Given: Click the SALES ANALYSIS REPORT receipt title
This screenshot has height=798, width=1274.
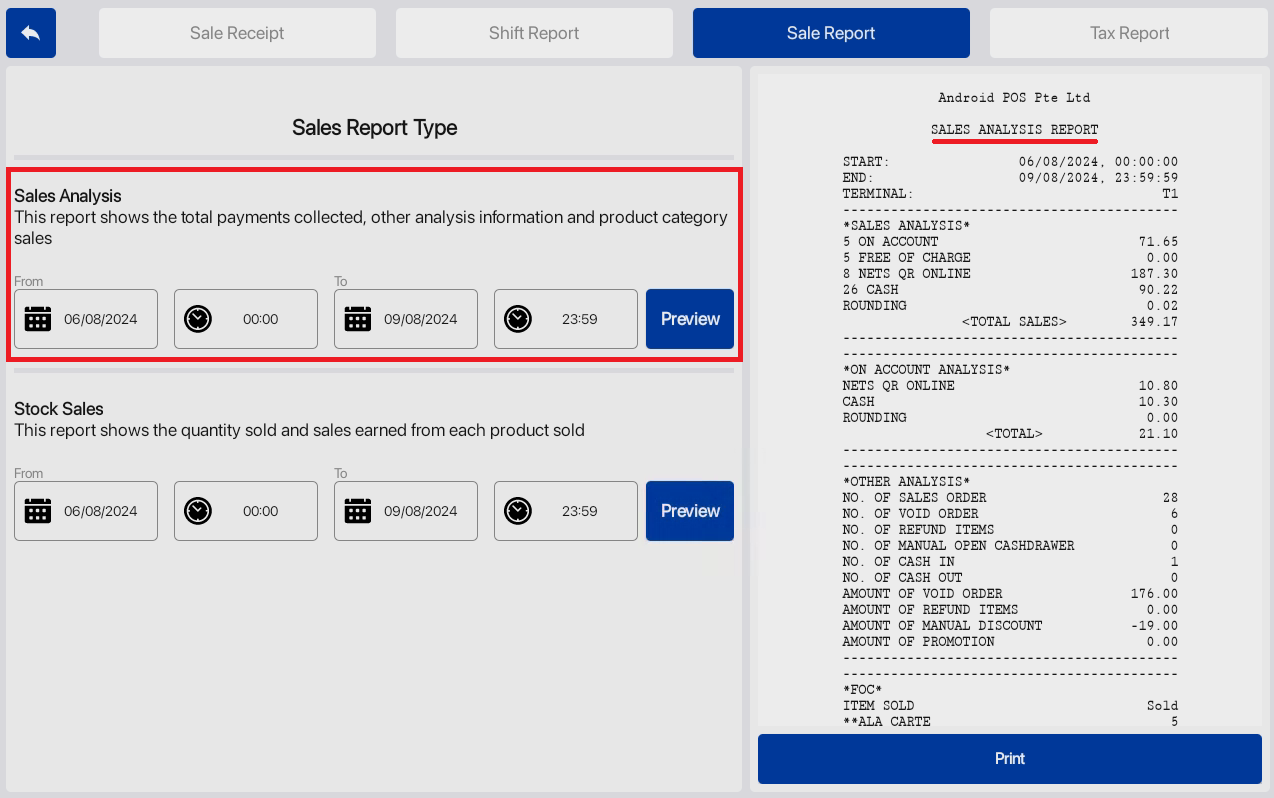Looking at the screenshot, I should click(1014, 130).
